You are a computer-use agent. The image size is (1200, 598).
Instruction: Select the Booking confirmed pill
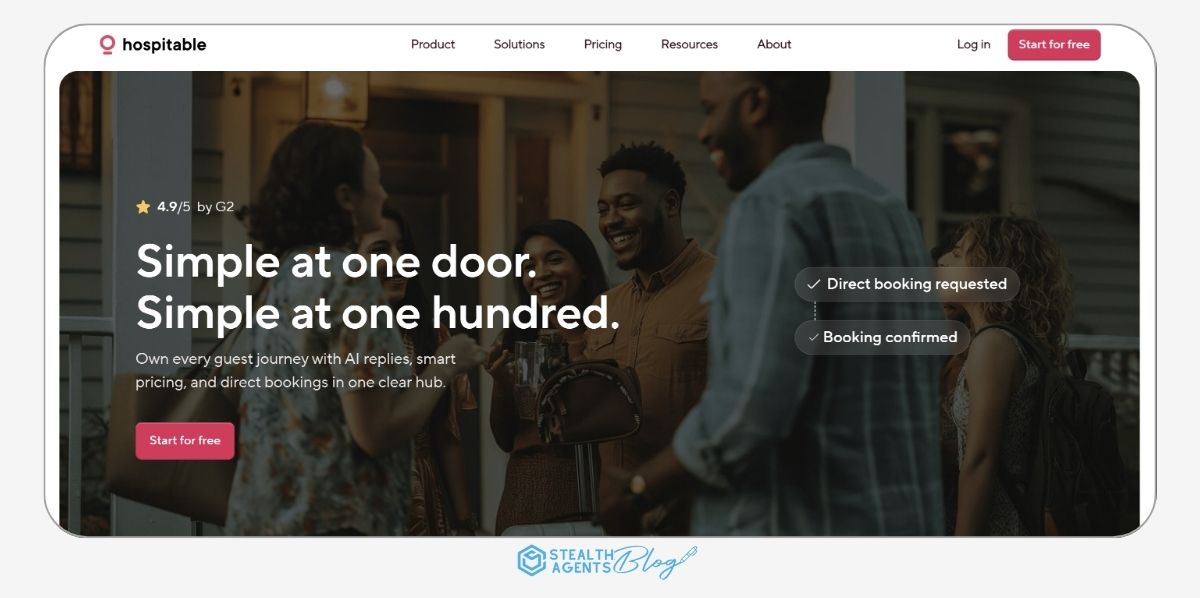882,337
